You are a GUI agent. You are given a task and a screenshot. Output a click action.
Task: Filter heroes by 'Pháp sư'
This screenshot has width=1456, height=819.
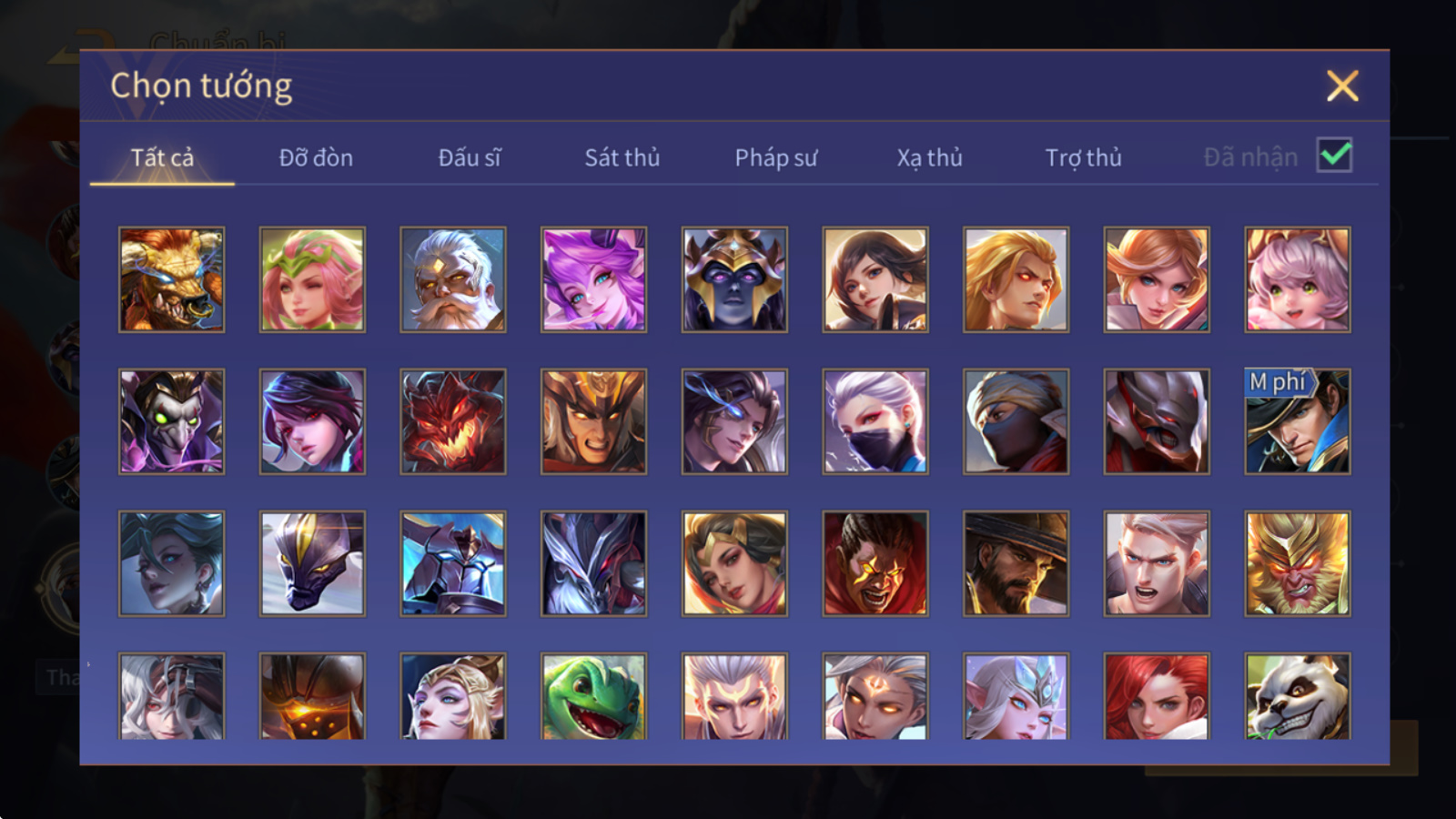point(776,157)
